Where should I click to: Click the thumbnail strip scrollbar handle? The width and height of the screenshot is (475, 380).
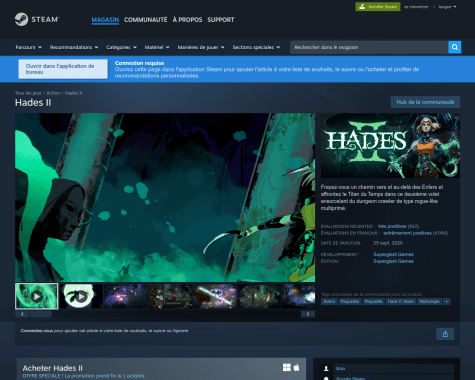click(x=41, y=314)
